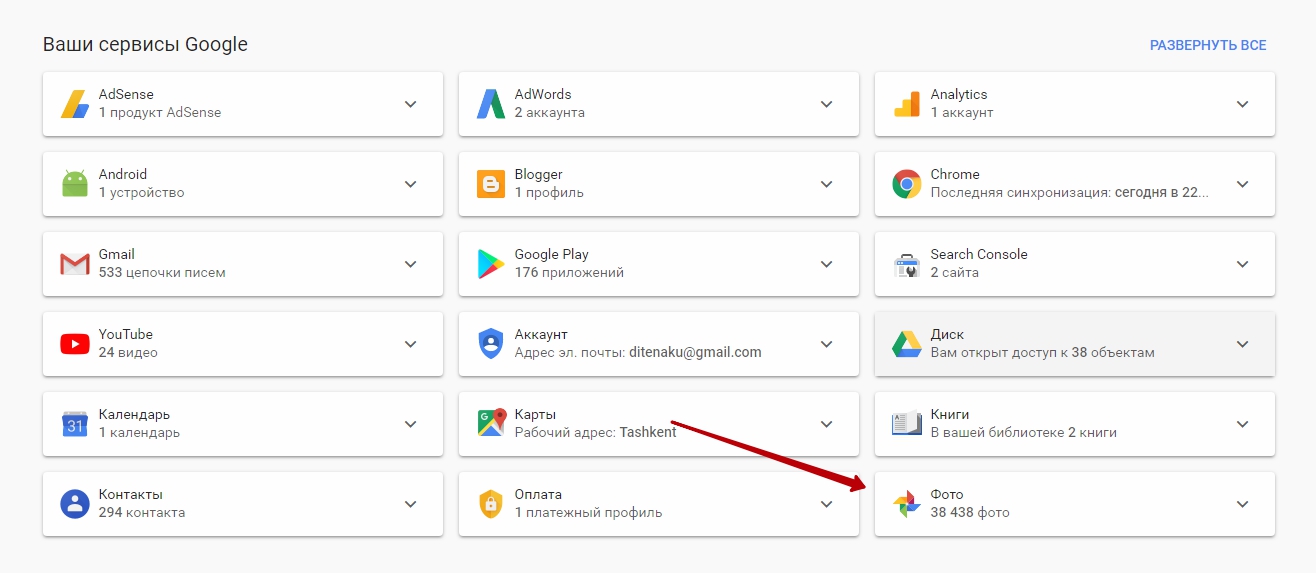The image size is (1316, 573).
Task: Click the Оплата padlock shield icon
Action: (491, 504)
